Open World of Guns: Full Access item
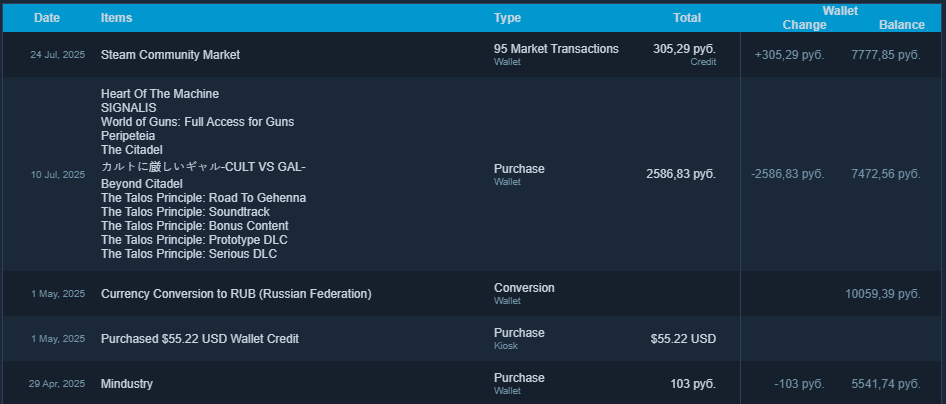Viewport: 946px width, 404px height. (198, 122)
